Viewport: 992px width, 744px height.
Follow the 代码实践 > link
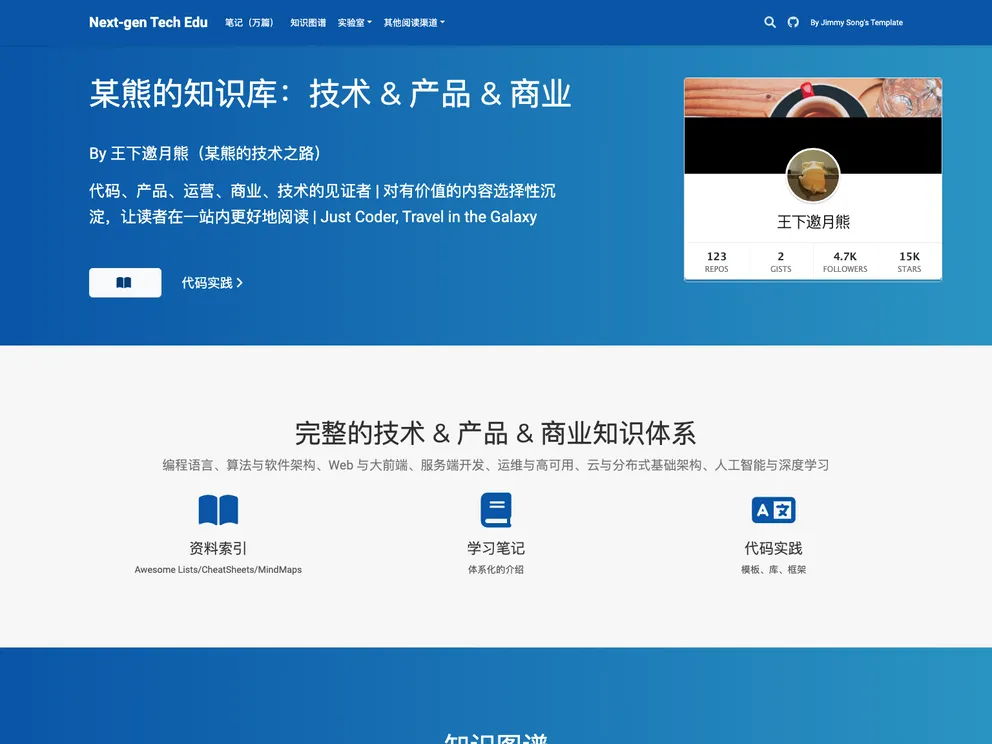(x=212, y=282)
